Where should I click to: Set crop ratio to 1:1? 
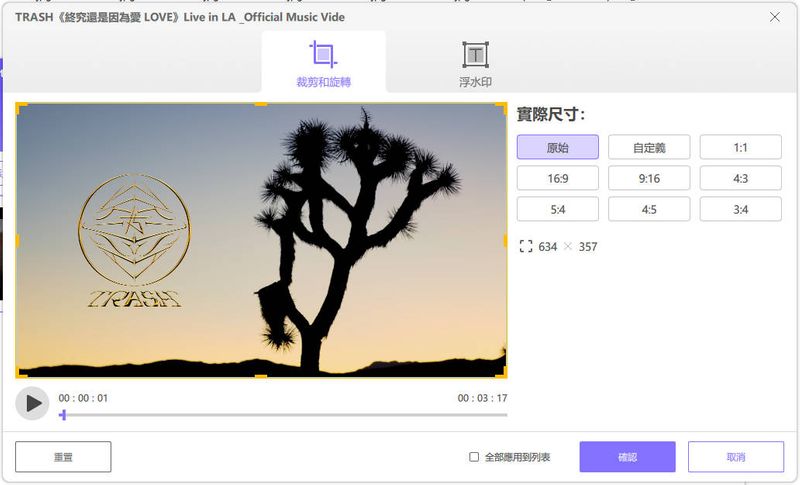point(740,147)
